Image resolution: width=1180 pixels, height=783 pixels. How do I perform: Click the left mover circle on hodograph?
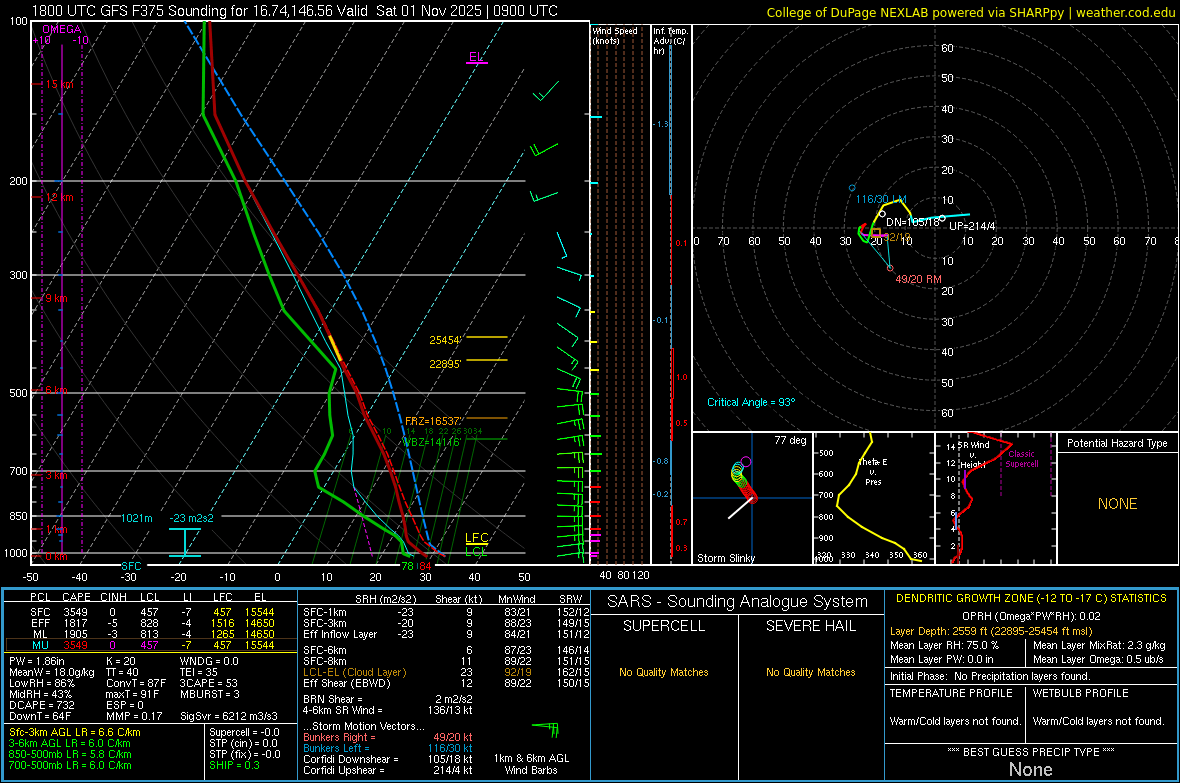pyautogui.click(x=852, y=187)
